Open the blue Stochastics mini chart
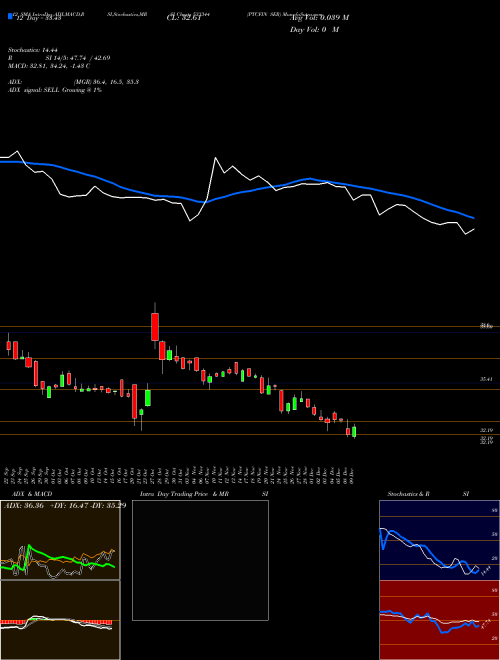Viewport: 500px width, 660px height. [439, 540]
